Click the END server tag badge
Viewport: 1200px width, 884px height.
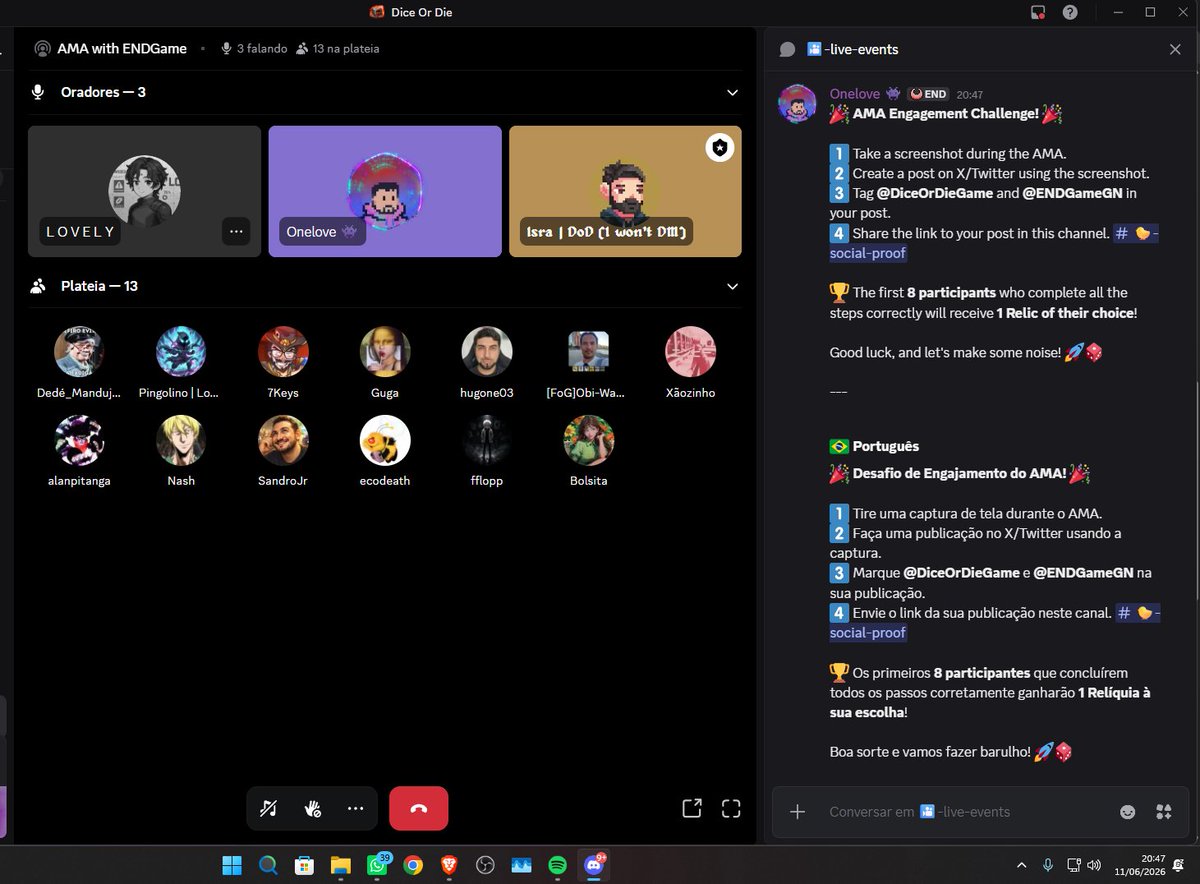[927, 94]
